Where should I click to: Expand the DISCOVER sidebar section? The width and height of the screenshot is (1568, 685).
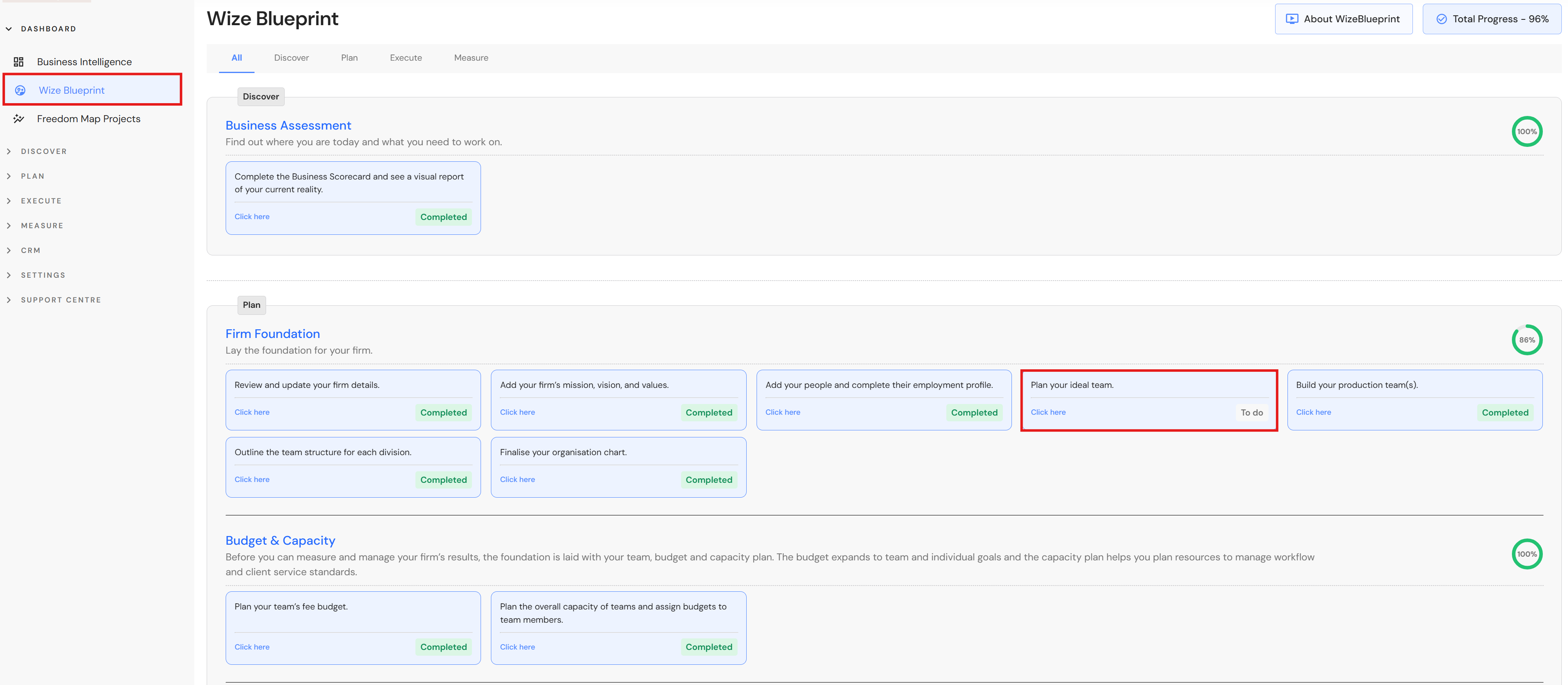(x=9, y=151)
